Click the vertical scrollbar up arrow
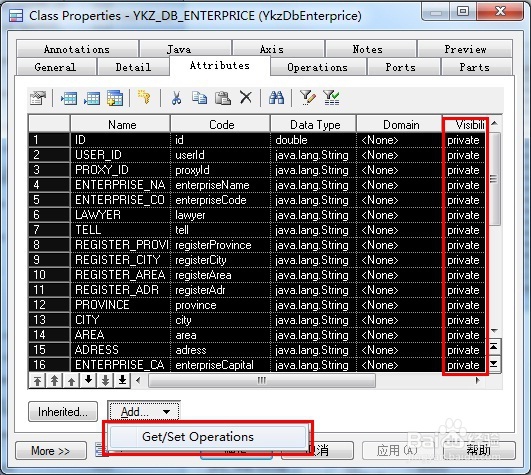The height and width of the screenshot is (475, 531). tap(494, 123)
